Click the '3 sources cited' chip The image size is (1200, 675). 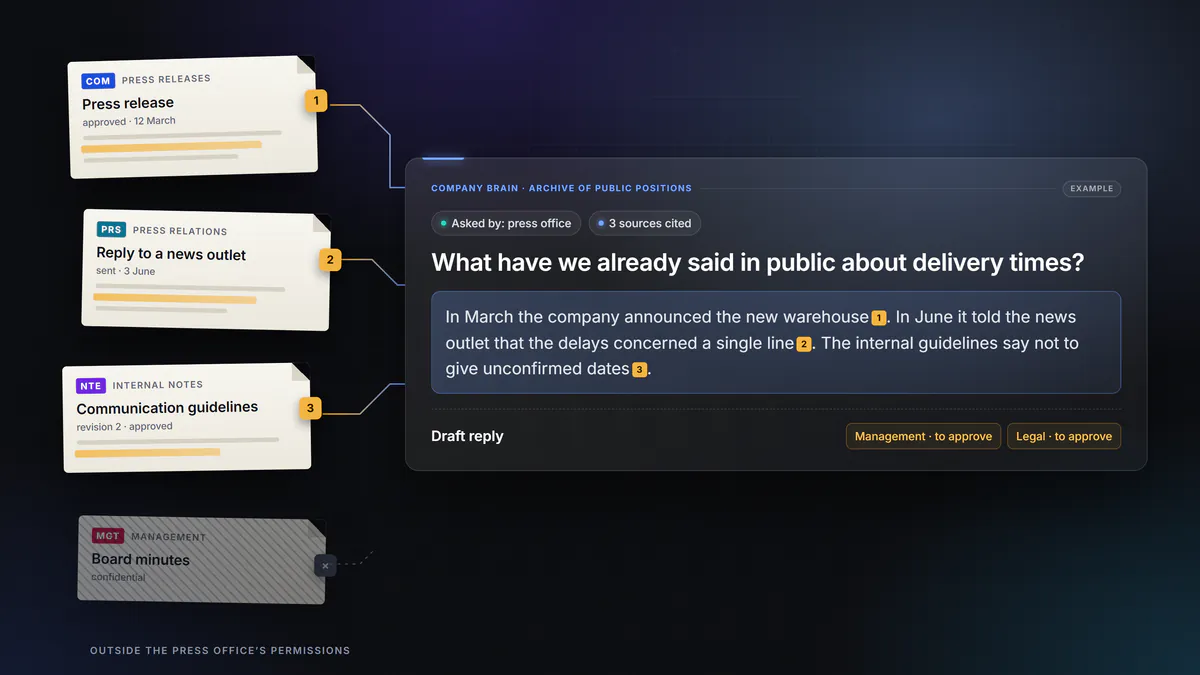click(645, 223)
